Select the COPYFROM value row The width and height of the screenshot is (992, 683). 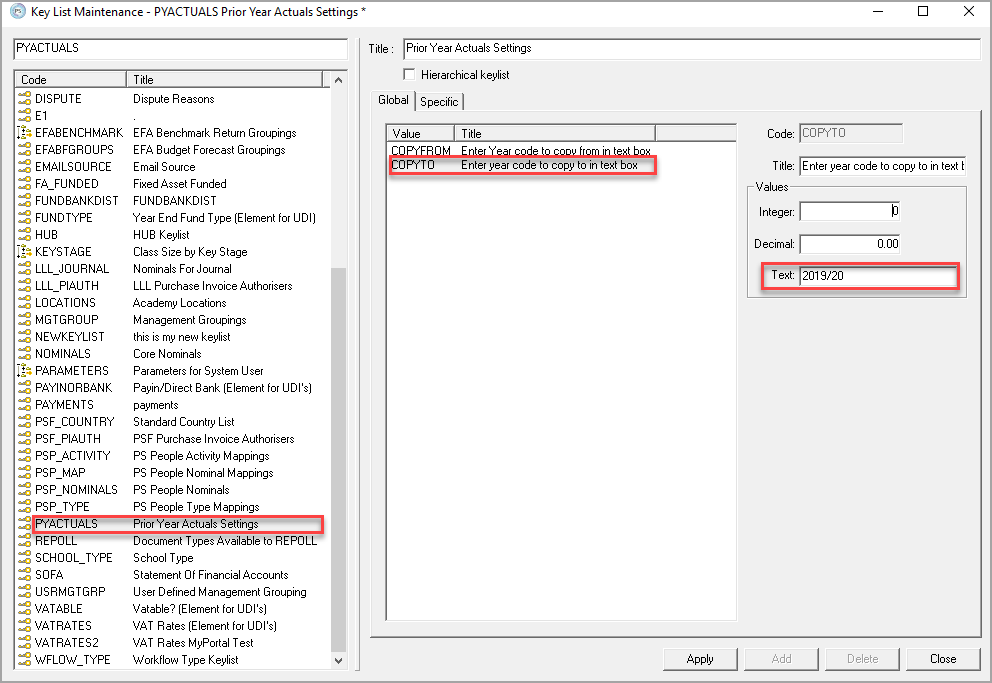tap(520, 151)
